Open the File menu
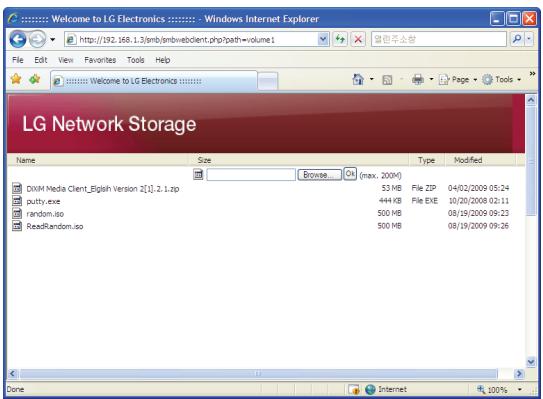Screen dimensions: 543x399 (18, 60)
